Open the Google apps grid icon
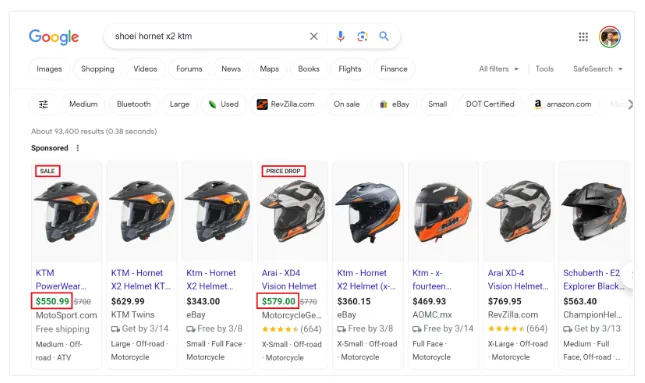The width and height of the screenshot is (645, 383). [583, 37]
